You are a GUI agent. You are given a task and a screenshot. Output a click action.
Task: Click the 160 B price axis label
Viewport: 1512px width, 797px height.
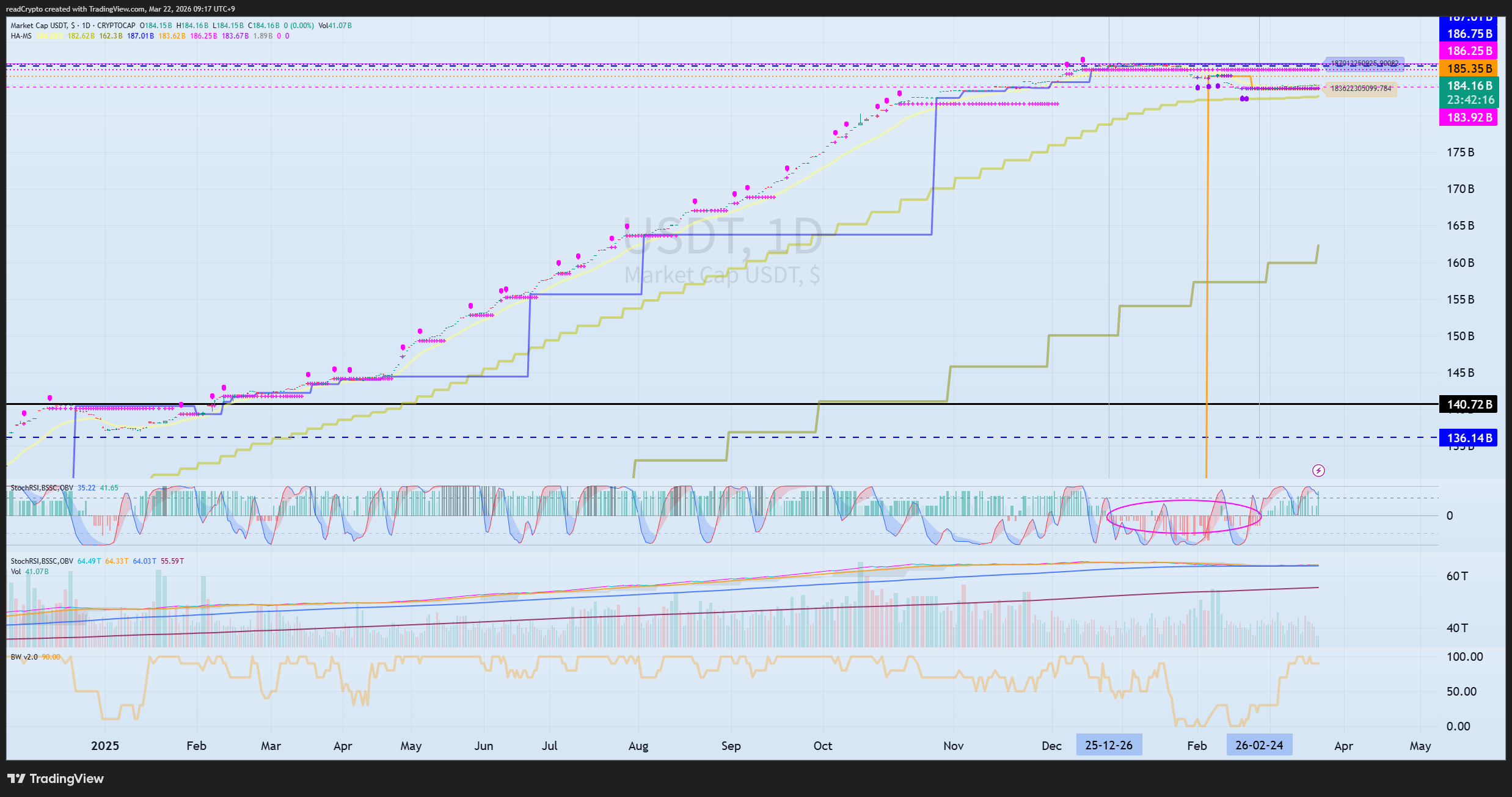[1460, 263]
